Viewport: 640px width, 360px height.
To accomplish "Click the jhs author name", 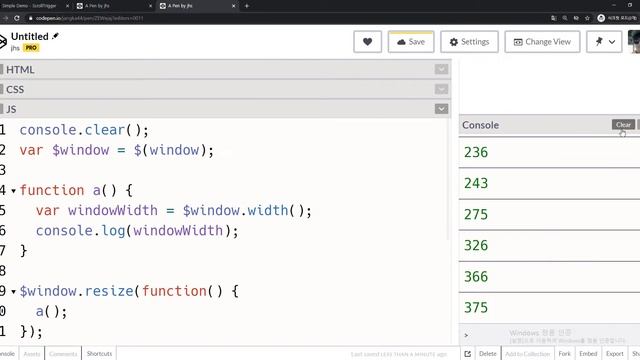I will (15, 48).
